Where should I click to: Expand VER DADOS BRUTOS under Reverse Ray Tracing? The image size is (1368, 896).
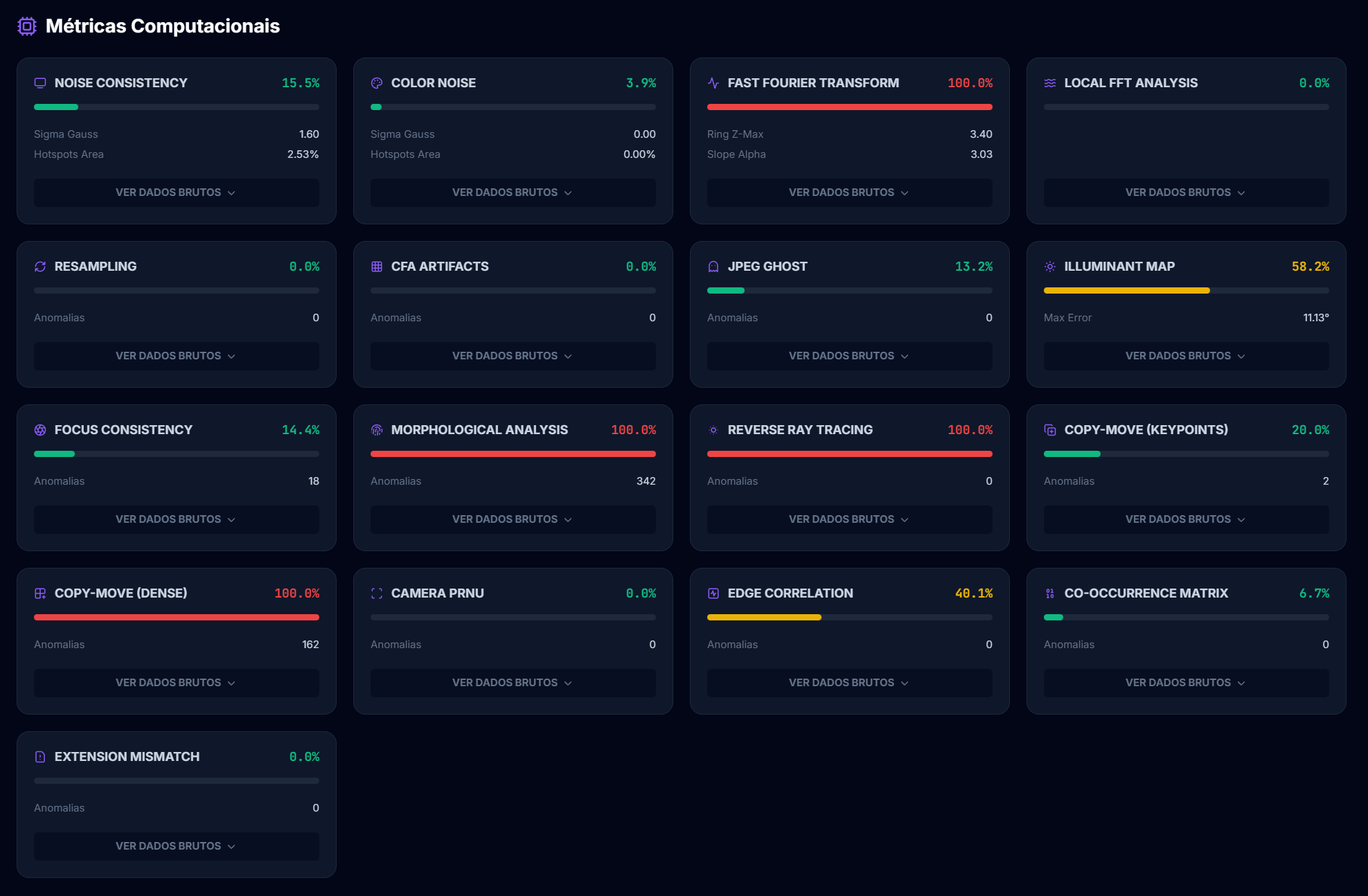(x=849, y=519)
